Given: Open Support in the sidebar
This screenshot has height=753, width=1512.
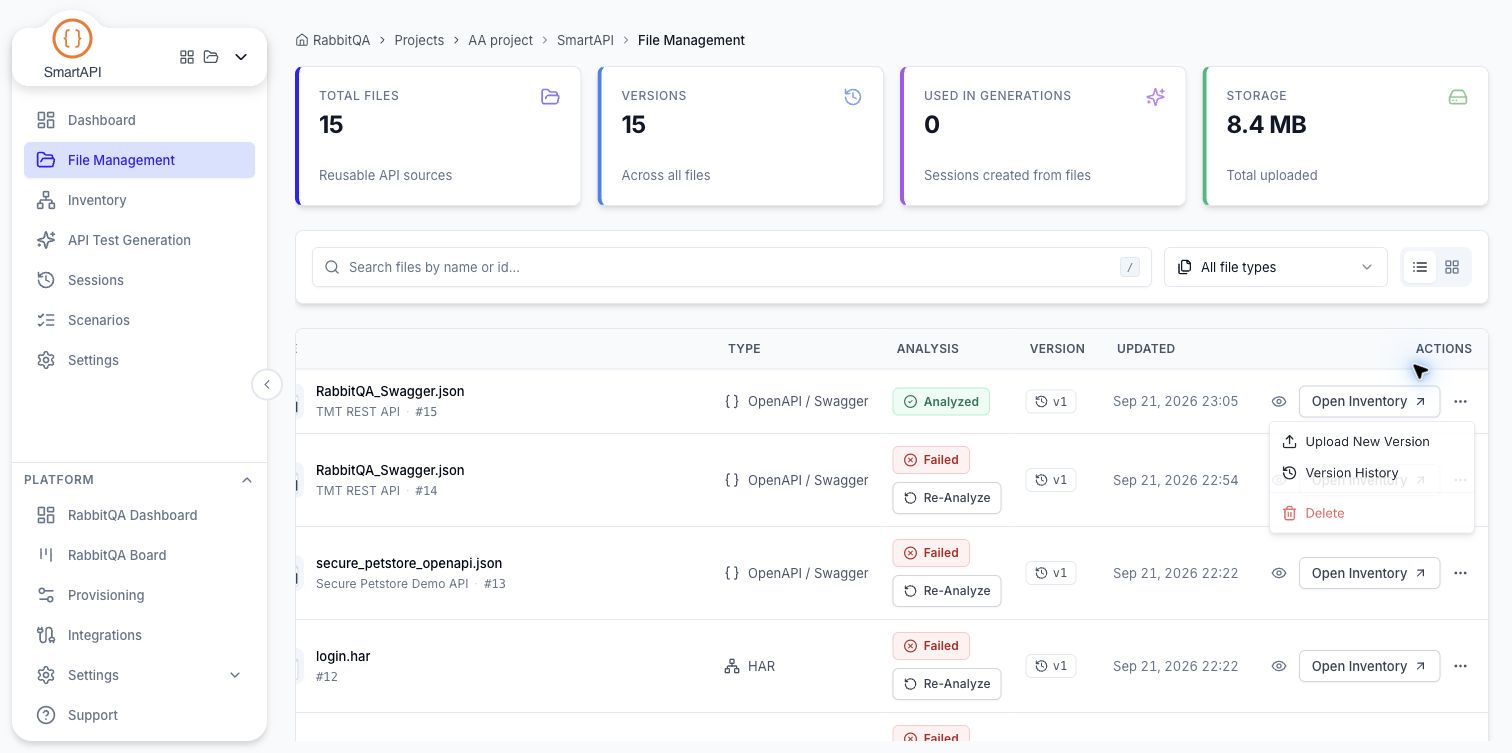Looking at the screenshot, I should (x=140, y=715).
